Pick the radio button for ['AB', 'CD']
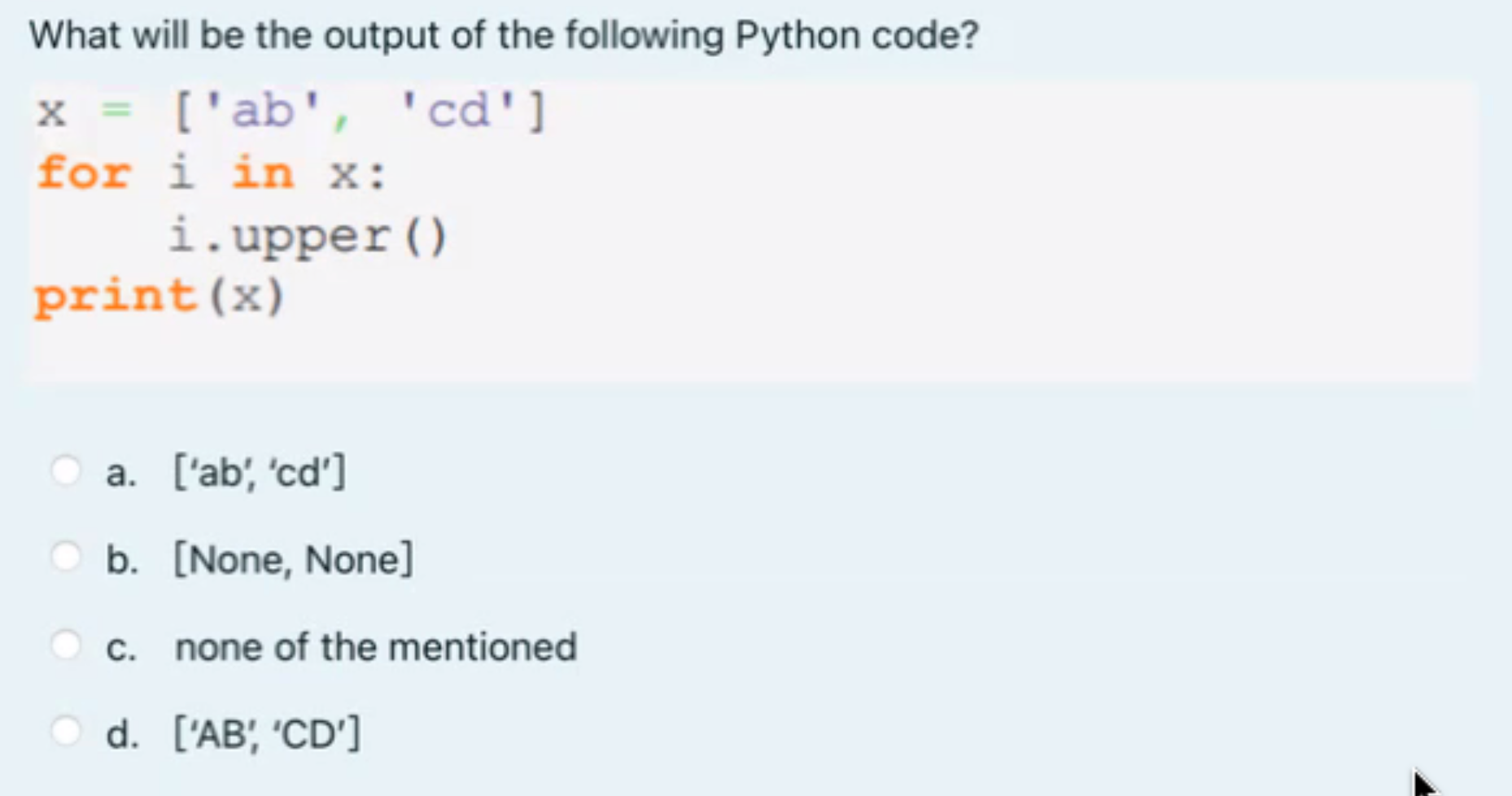The height and width of the screenshot is (796, 1512). coord(66,731)
